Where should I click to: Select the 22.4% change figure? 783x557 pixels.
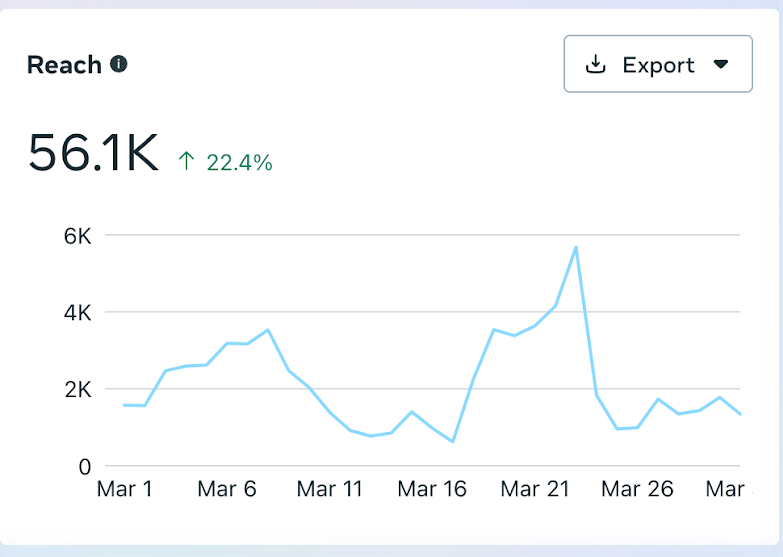pos(239,161)
